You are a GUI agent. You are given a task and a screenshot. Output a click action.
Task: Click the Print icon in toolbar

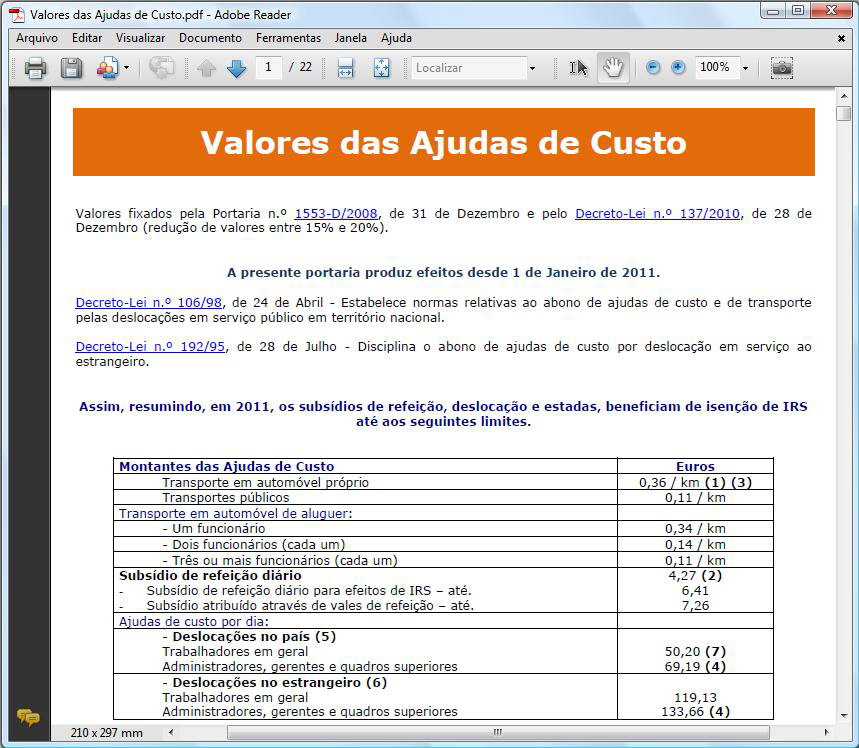click(35, 68)
